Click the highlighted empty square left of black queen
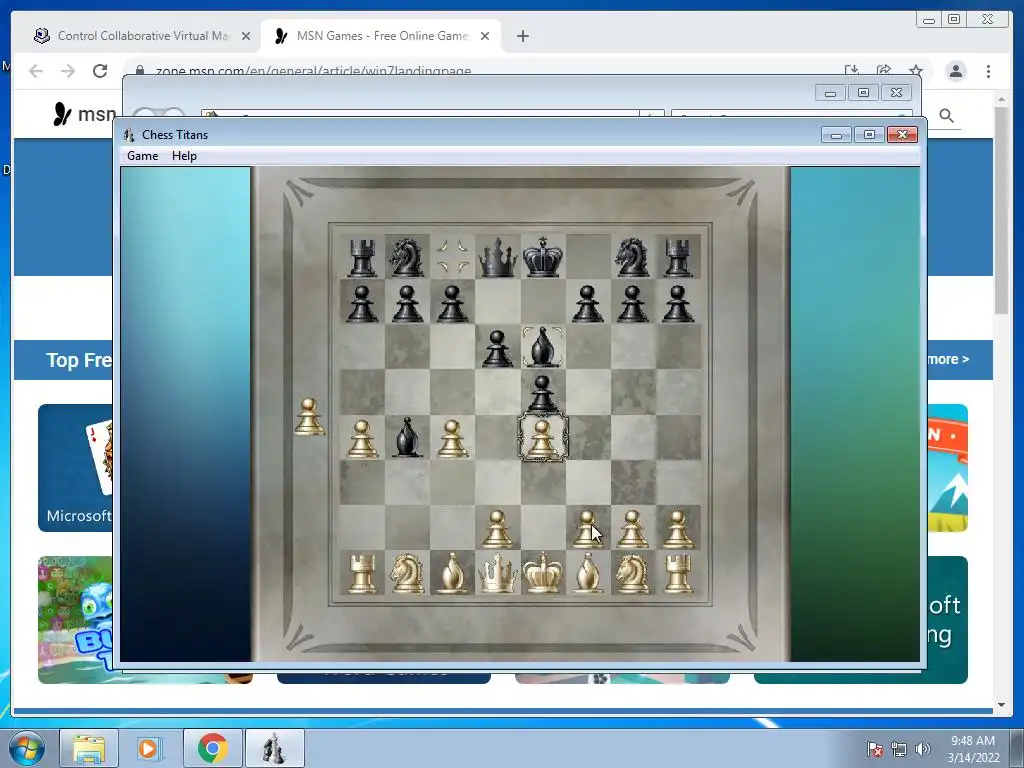This screenshot has width=1024, height=768. point(452,257)
